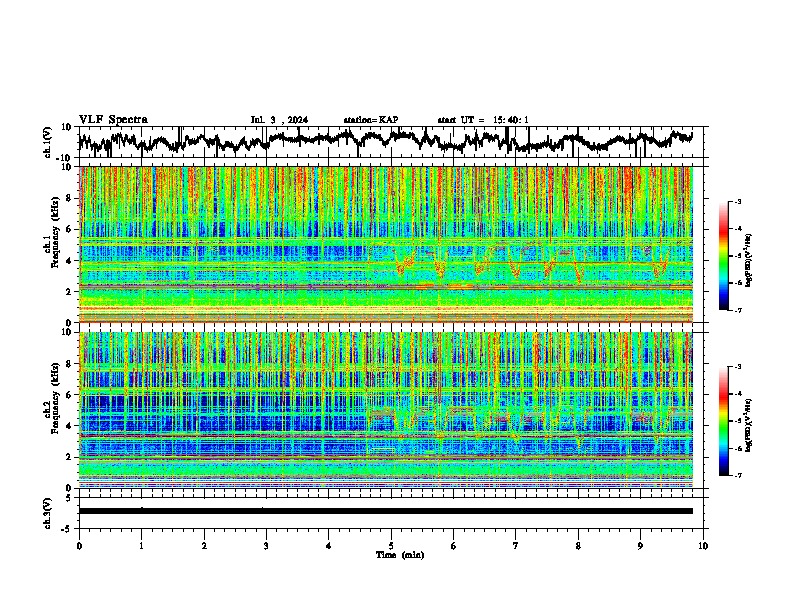This screenshot has width=792, height=612.
Task: Click time axis tick label '1'
Action: pyautogui.click(x=141, y=546)
